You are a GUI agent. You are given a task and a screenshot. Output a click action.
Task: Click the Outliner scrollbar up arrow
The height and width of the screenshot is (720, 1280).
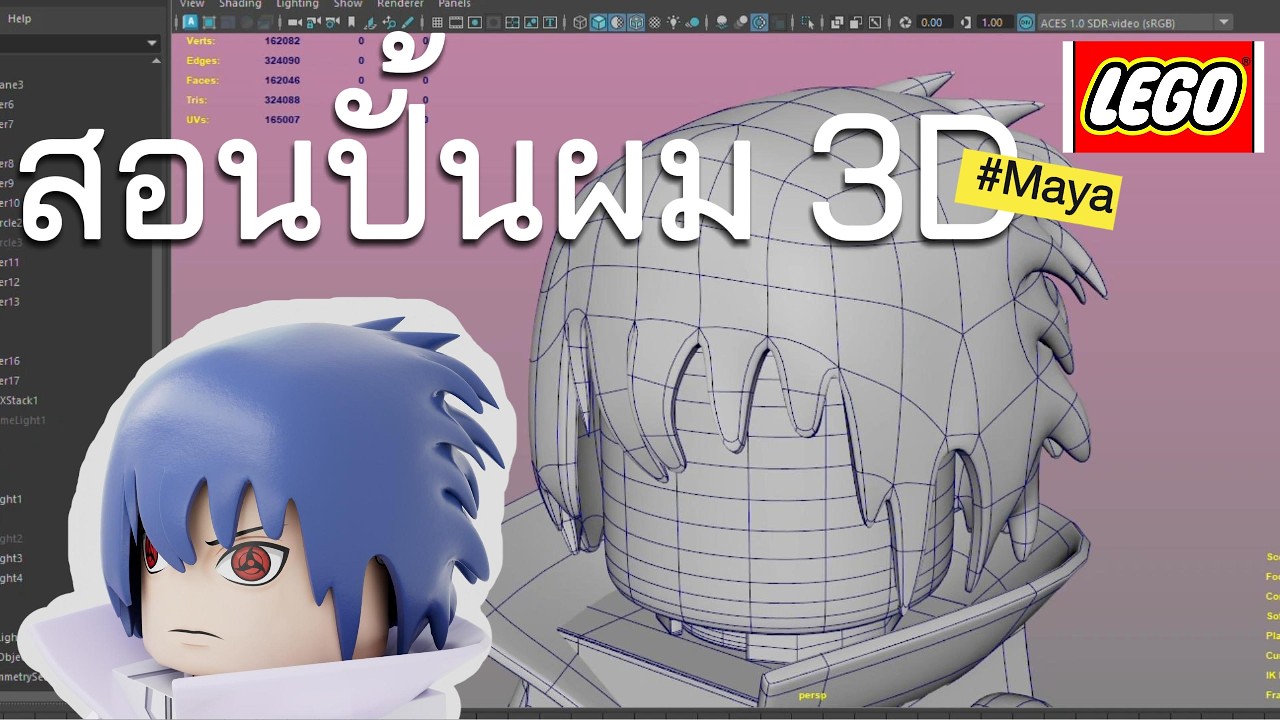156,61
